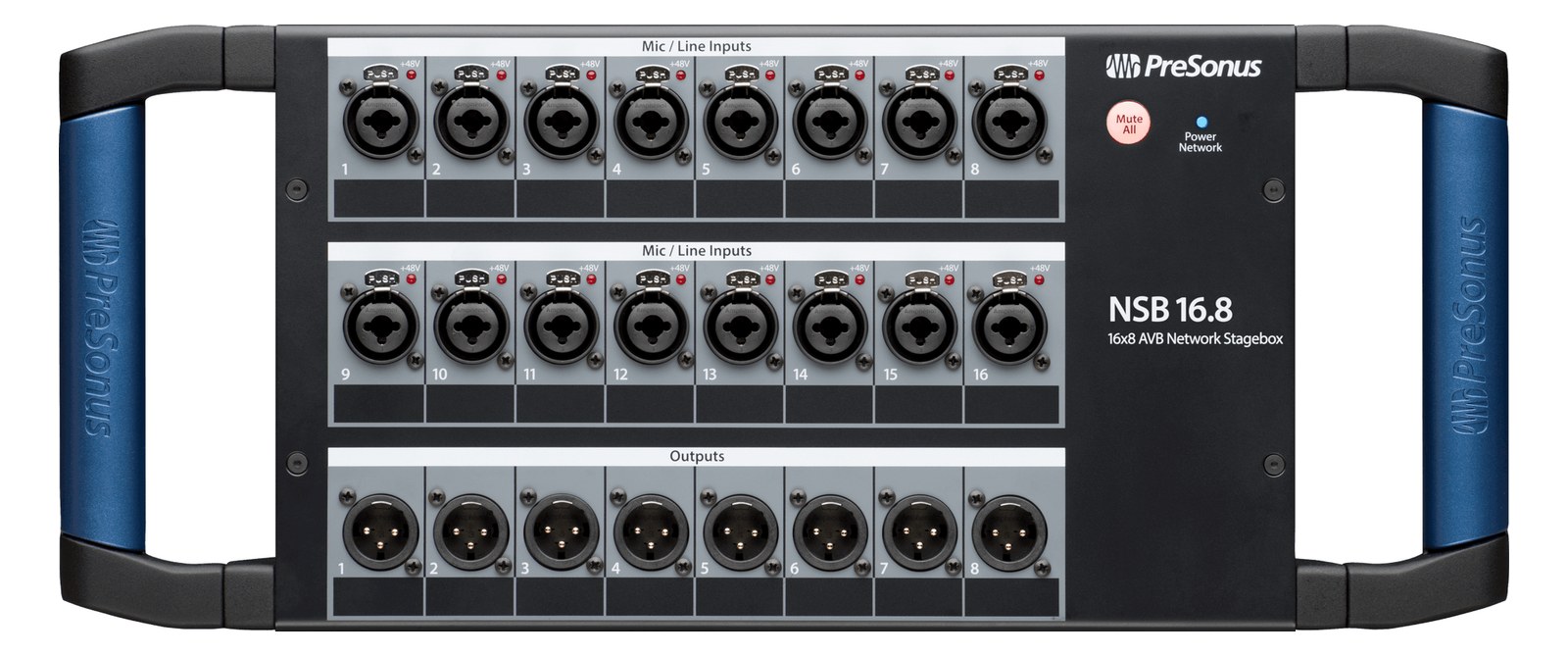Click the +48V red LED on input 4

pos(682,75)
